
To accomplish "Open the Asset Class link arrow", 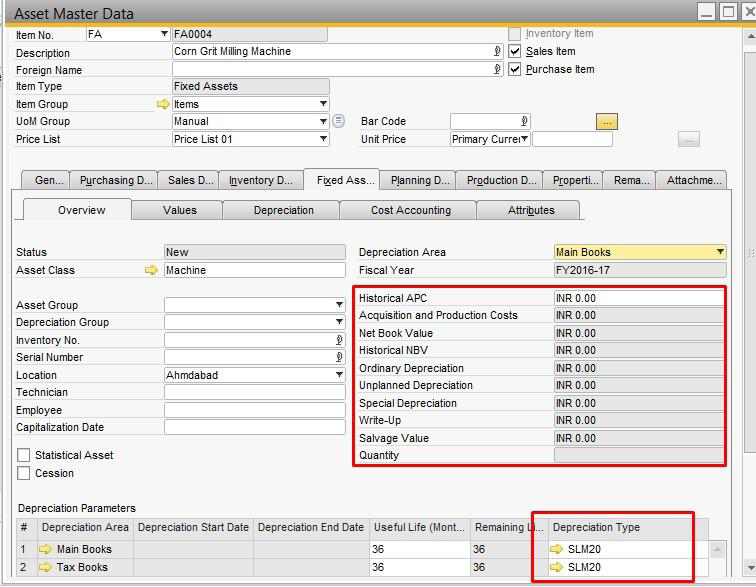I will (151, 270).
